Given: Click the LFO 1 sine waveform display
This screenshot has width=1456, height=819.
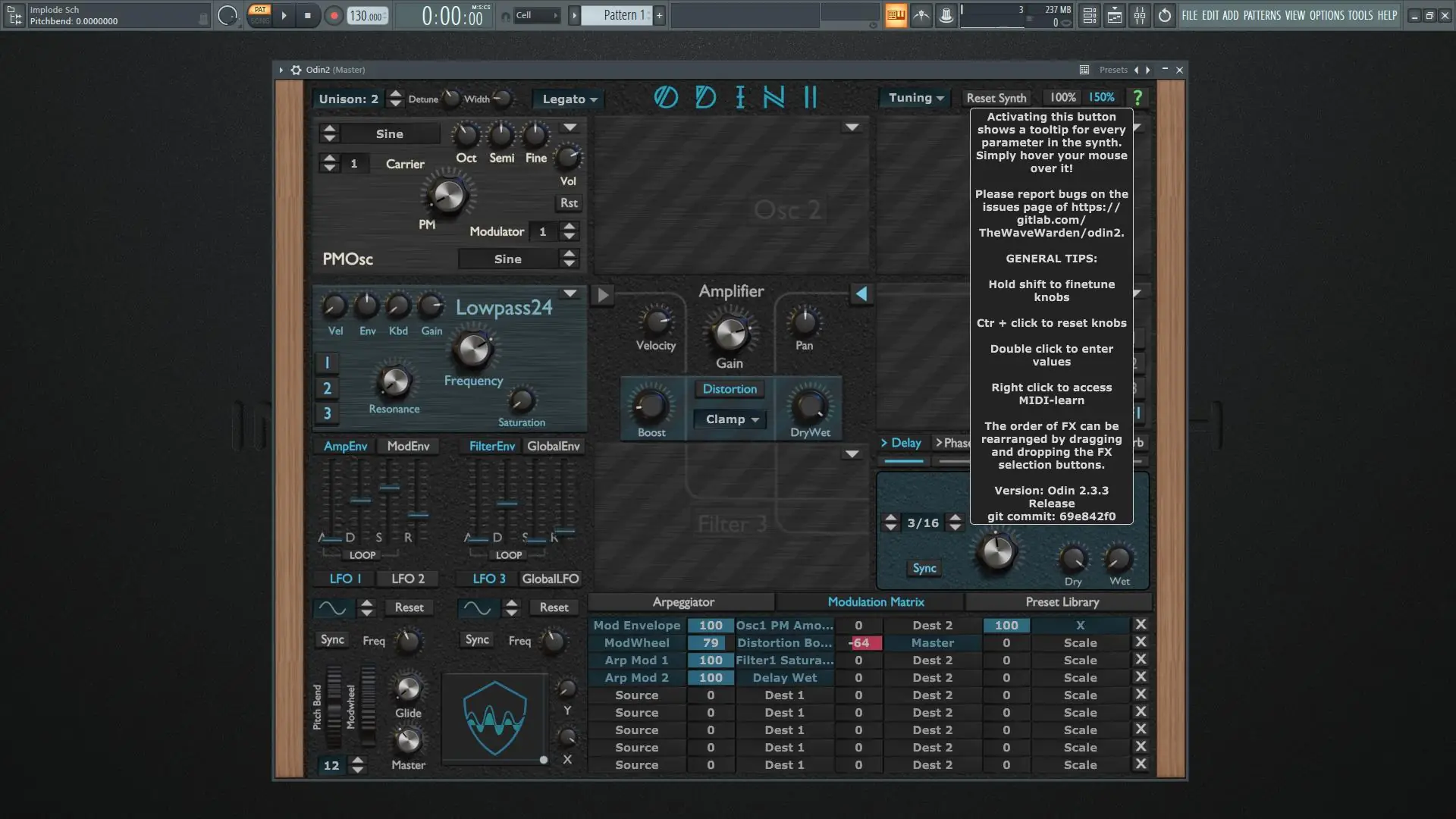Looking at the screenshot, I should click(x=332, y=607).
